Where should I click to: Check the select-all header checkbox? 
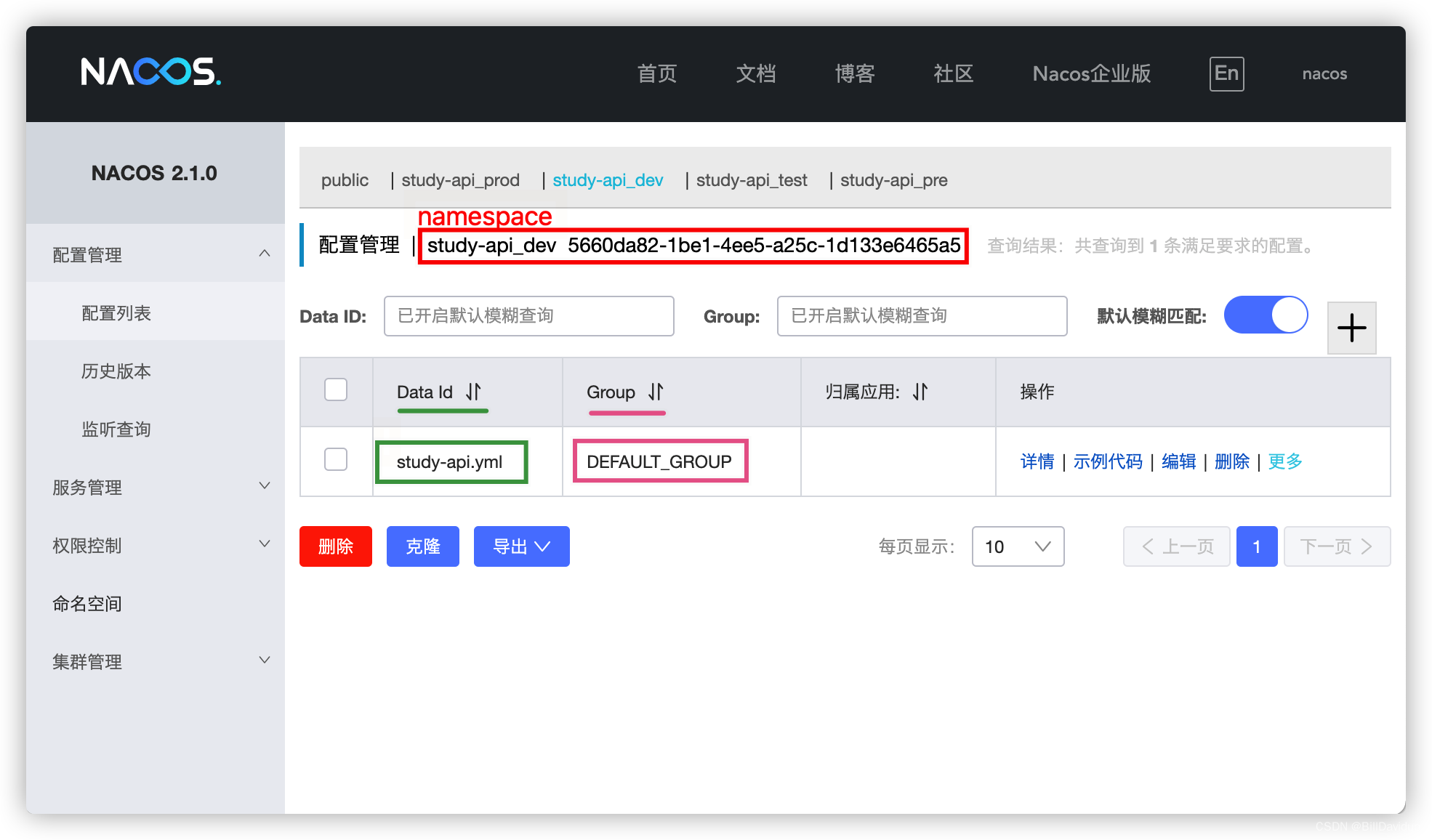pos(336,389)
